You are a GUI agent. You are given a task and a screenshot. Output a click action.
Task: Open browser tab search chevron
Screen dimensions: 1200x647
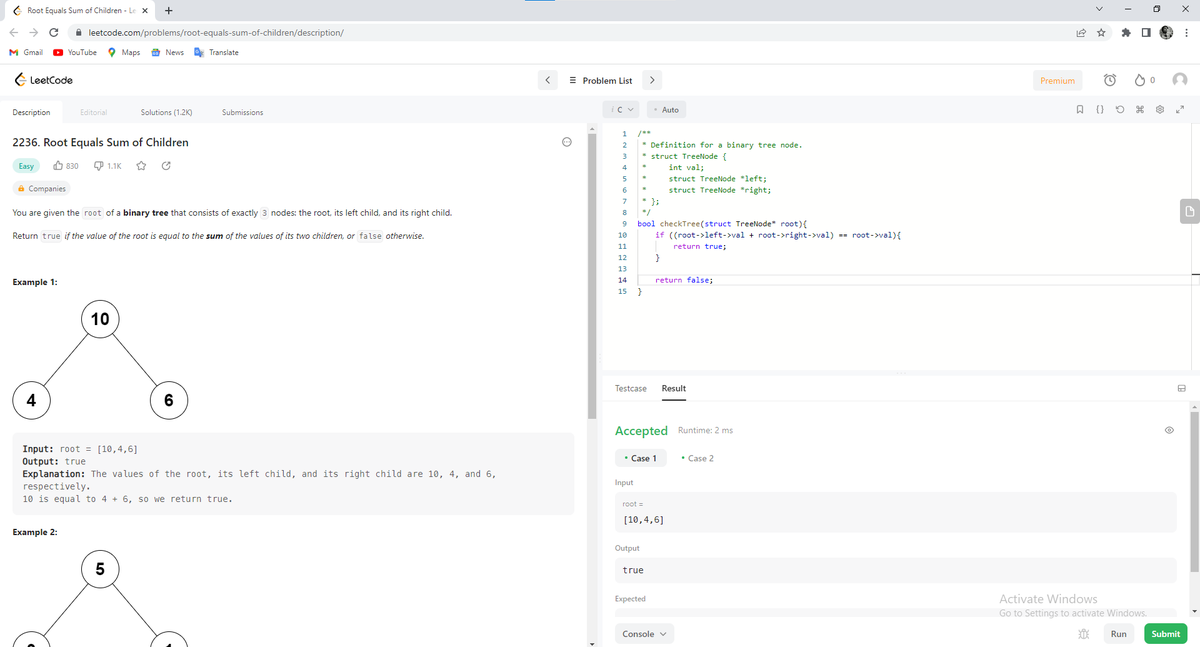(1100, 11)
